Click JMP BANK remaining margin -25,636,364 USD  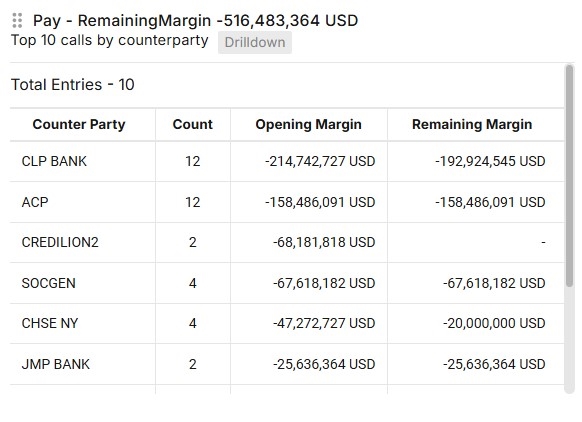[x=494, y=364]
